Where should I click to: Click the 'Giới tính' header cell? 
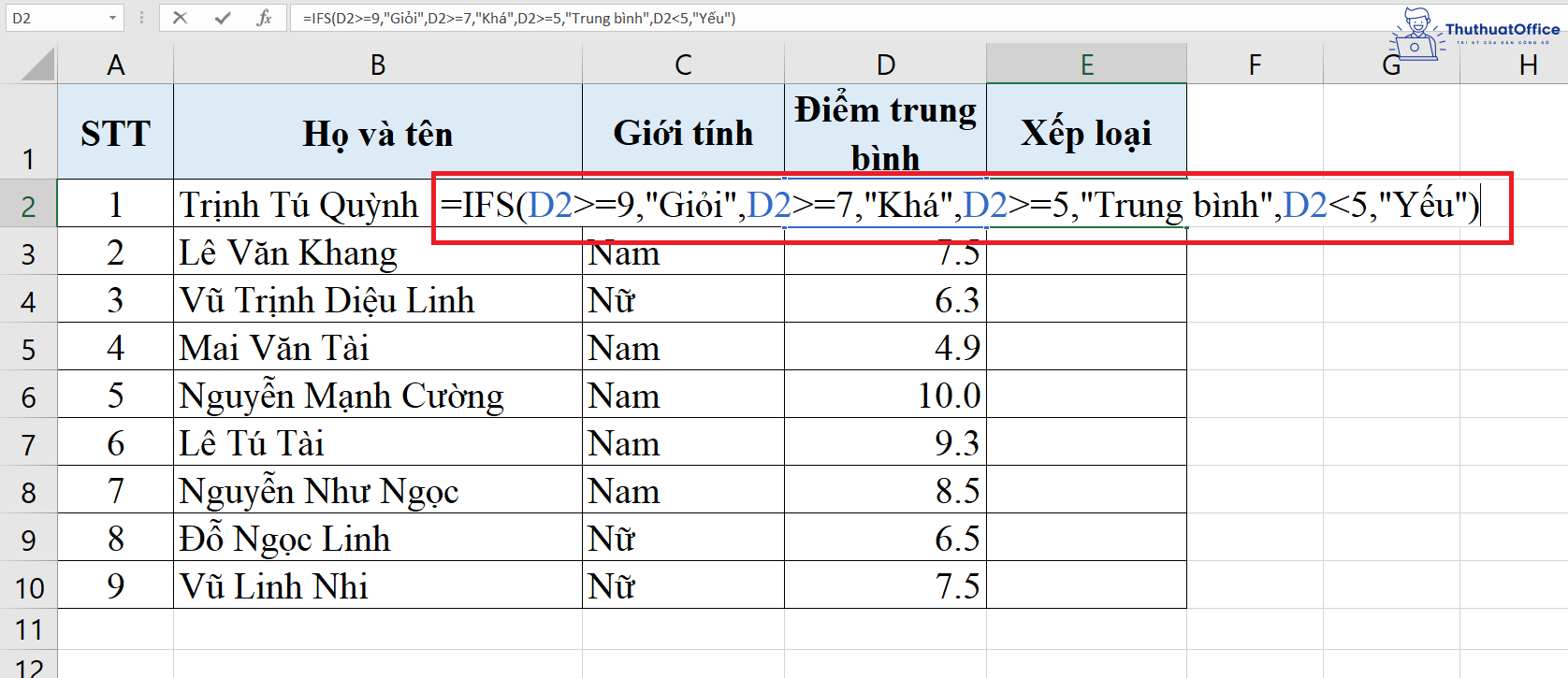point(683,132)
